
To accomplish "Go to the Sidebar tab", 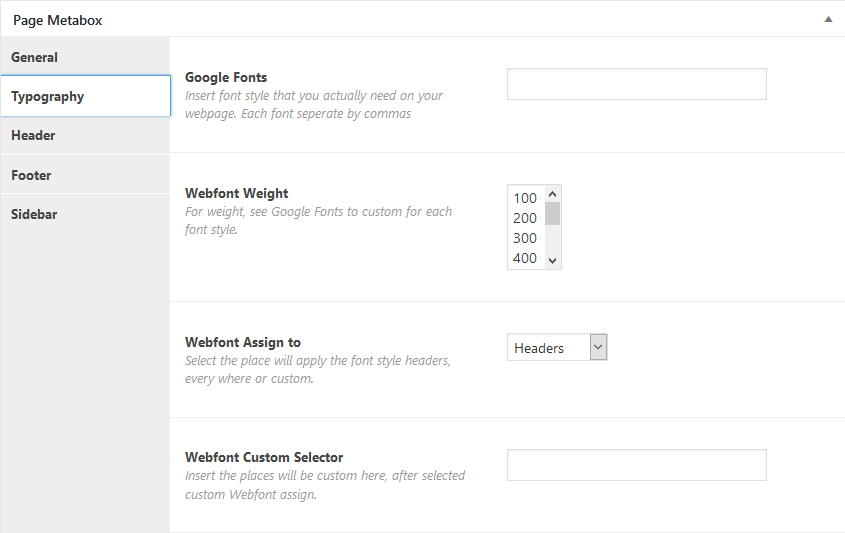I will coord(85,214).
